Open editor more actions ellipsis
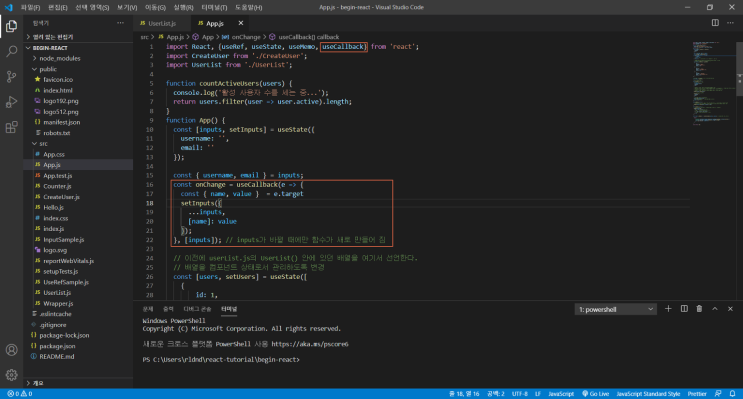The image size is (743, 399). point(730,23)
